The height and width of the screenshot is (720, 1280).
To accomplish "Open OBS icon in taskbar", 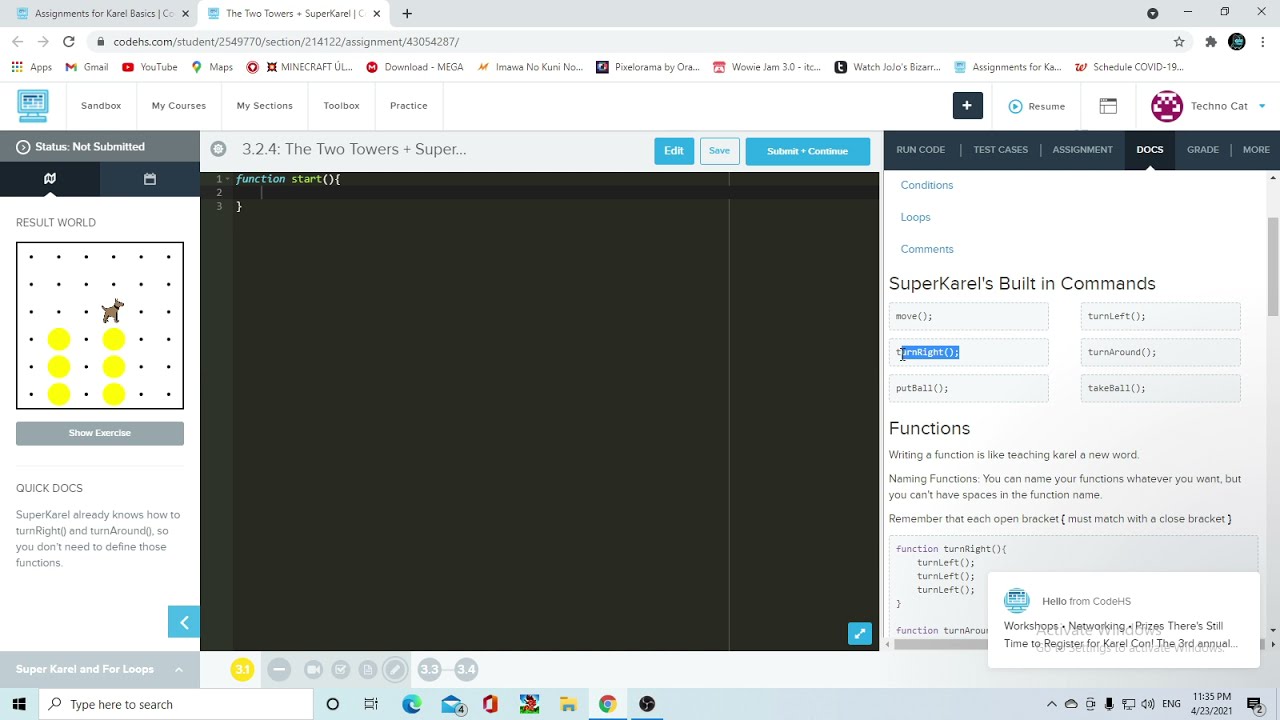I will point(647,704).
